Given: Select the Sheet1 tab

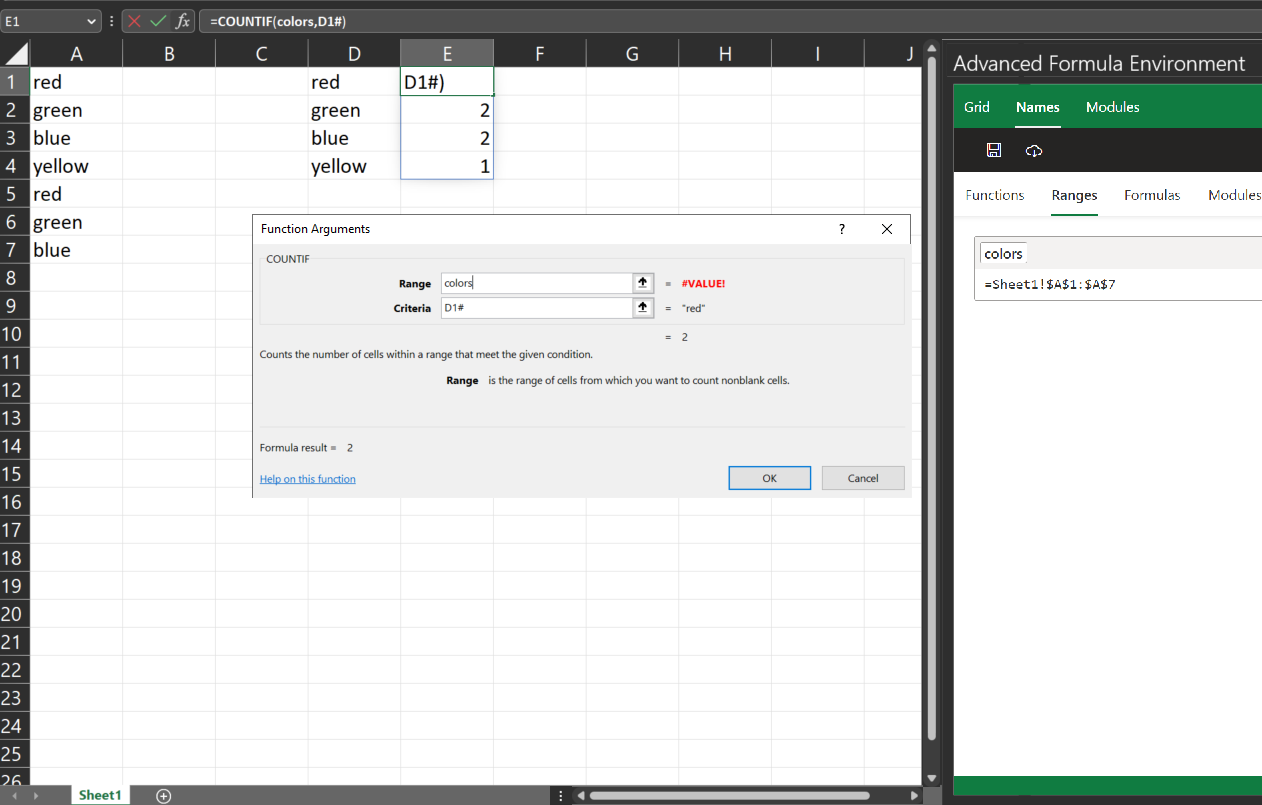Looking at the screenshot, I should (100, 794).
